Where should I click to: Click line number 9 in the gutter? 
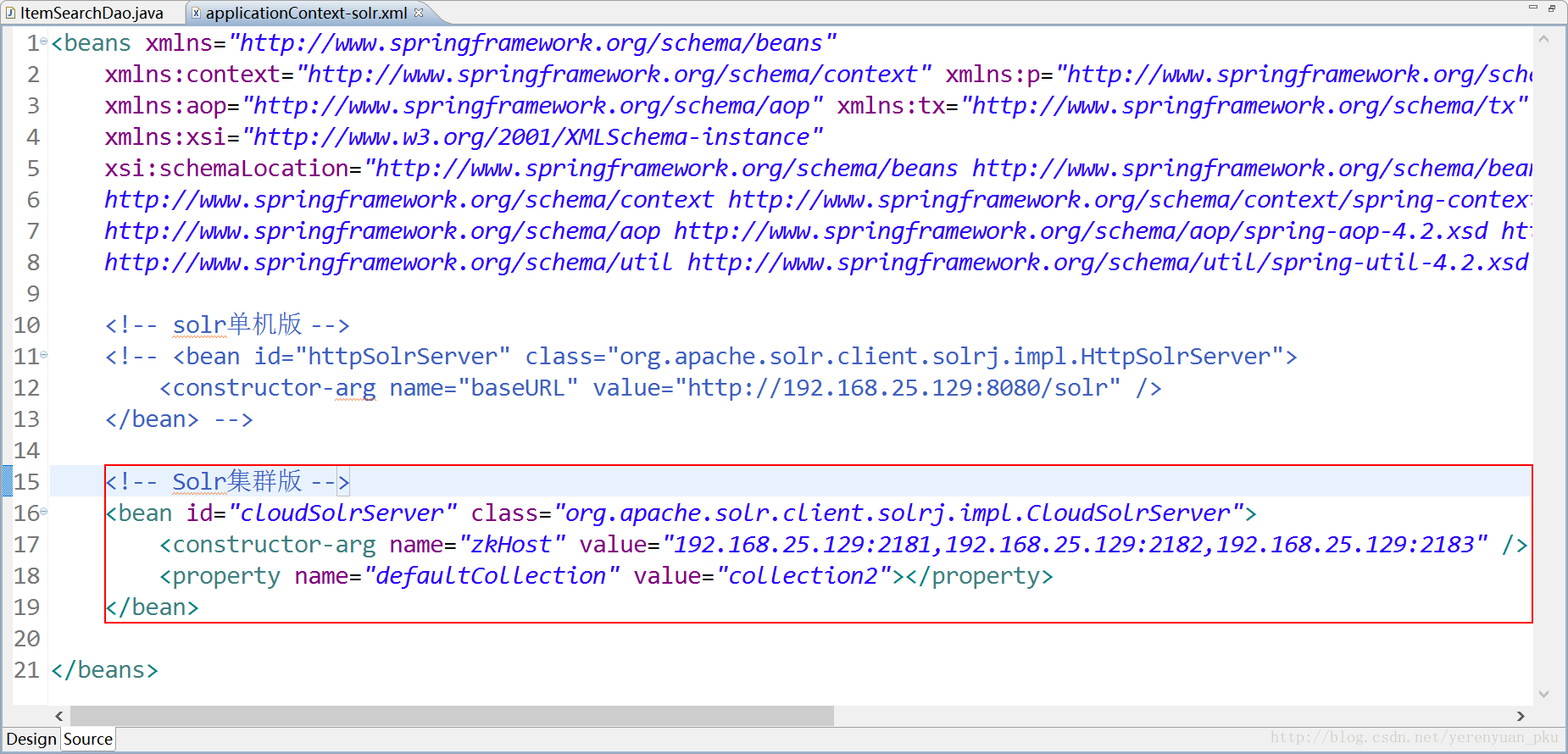pos(33,294)
